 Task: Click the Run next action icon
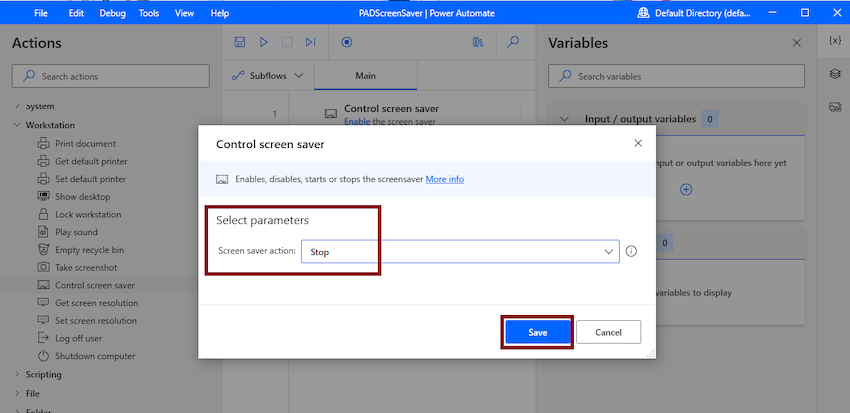pos(310,42)
